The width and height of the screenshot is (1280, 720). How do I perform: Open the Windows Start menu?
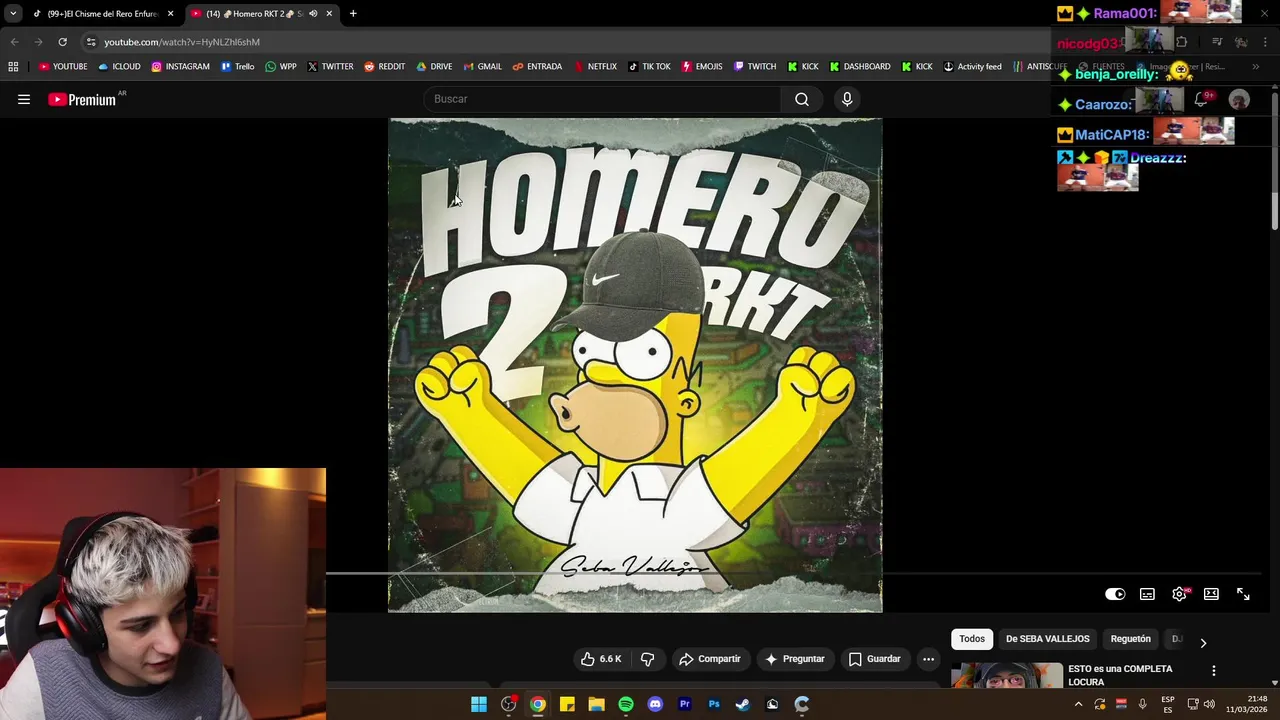click(479, 704)
